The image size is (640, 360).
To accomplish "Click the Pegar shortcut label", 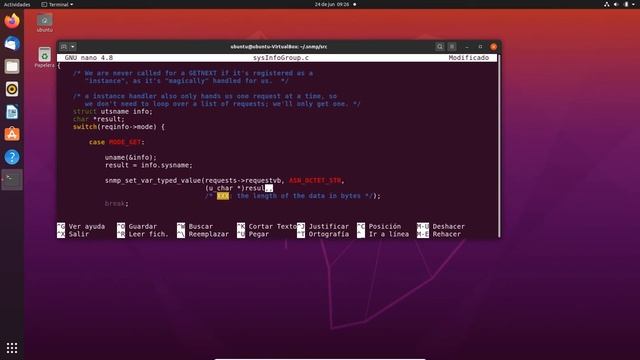I will 258,234.
